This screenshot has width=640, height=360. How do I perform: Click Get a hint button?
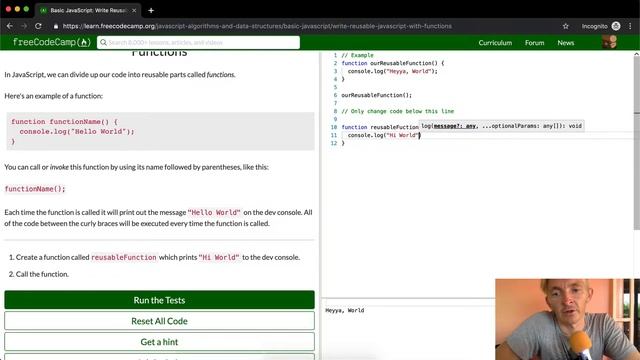(159, 342)
